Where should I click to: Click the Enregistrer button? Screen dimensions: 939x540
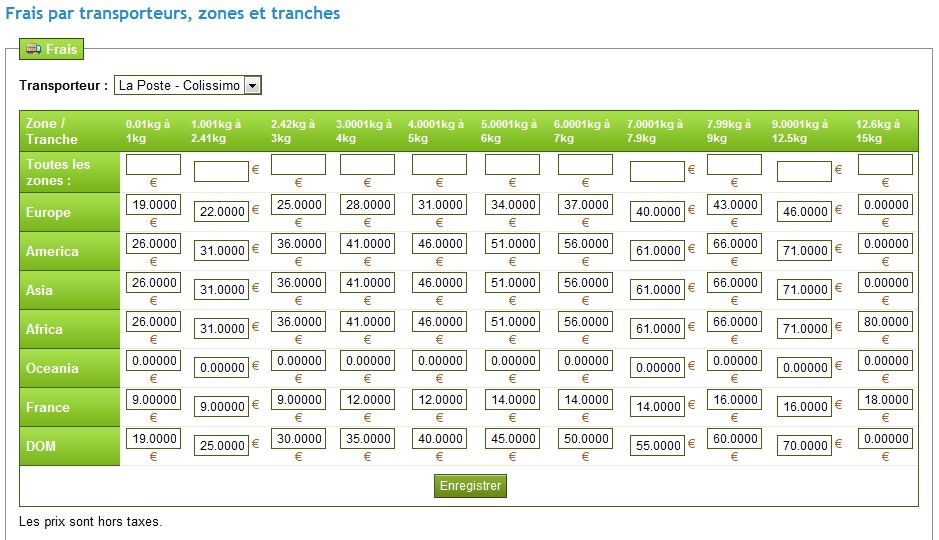point(470,486)
